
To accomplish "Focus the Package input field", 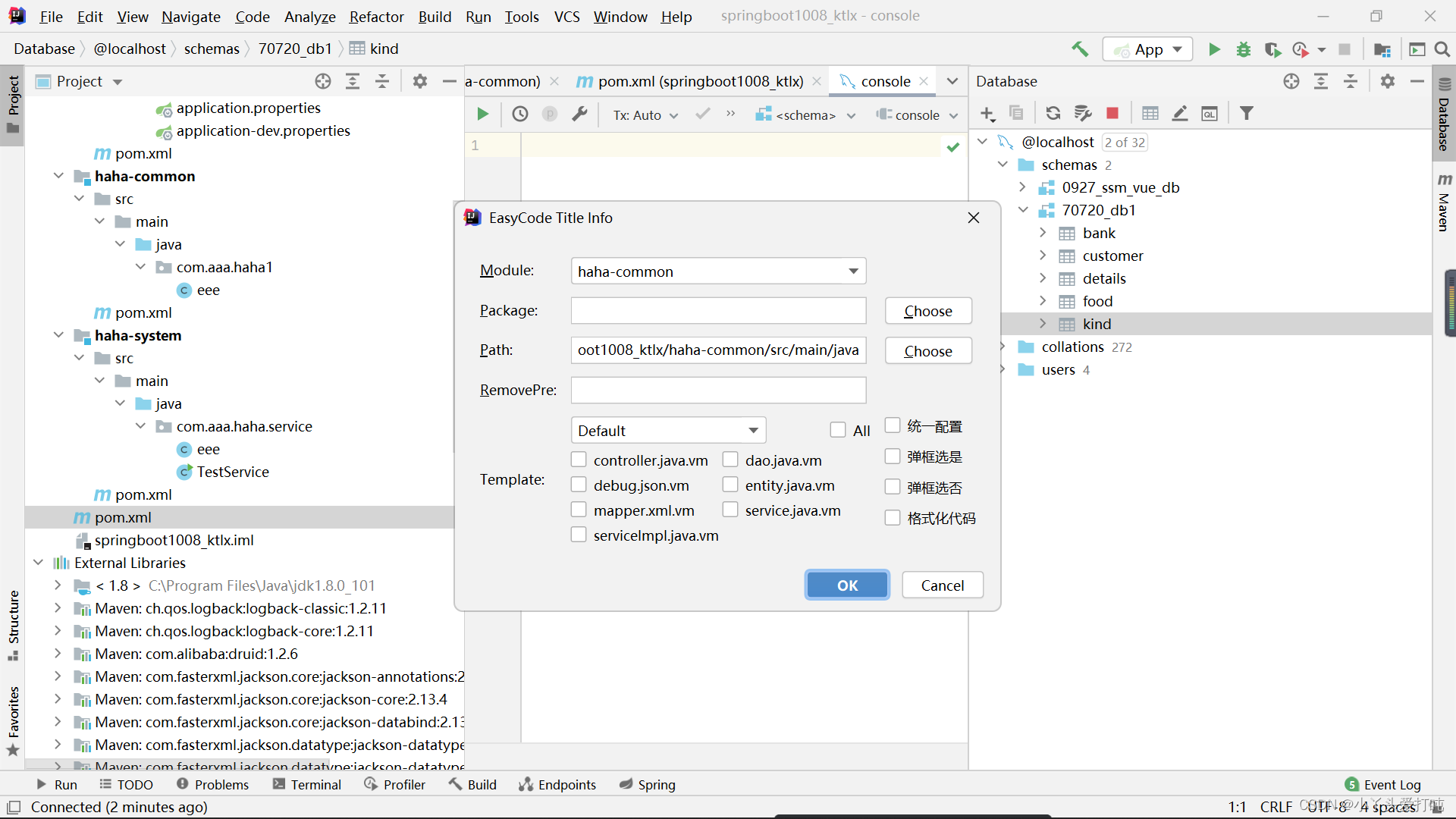I will 718,311.
